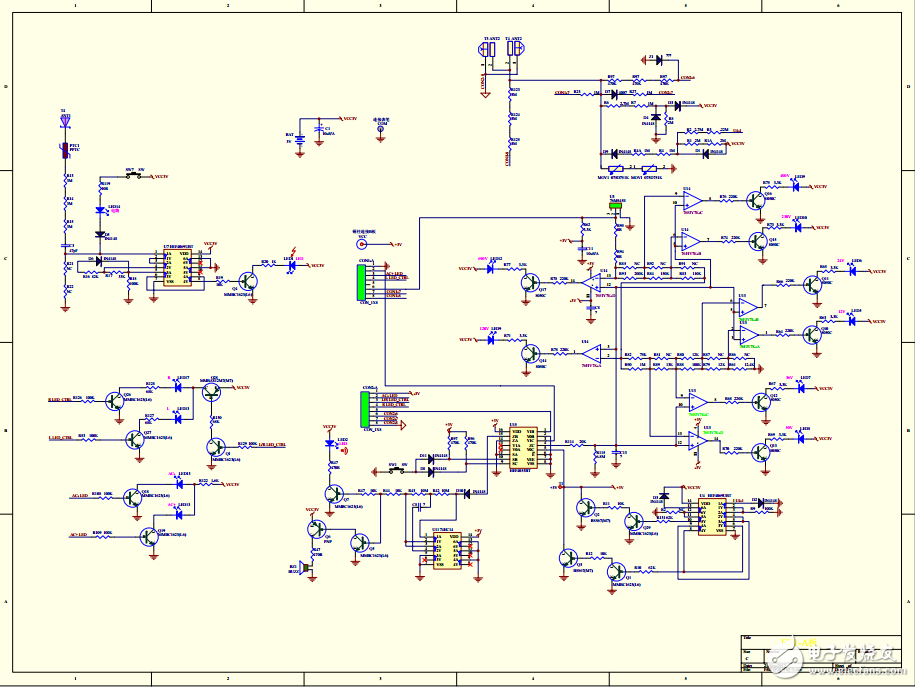Select the LED5 diode next to Q4
915x687 pixels.
tap(291, 266)
